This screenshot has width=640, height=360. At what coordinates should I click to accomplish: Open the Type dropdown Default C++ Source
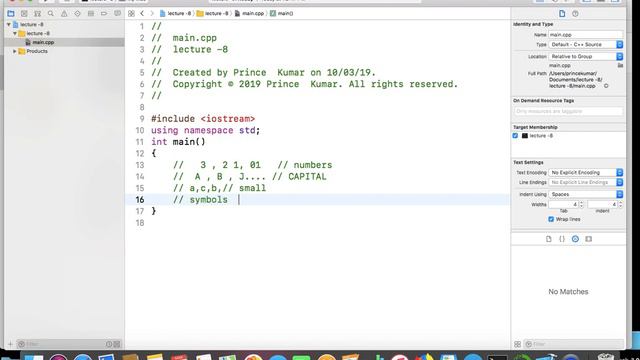tap(586, 44)
